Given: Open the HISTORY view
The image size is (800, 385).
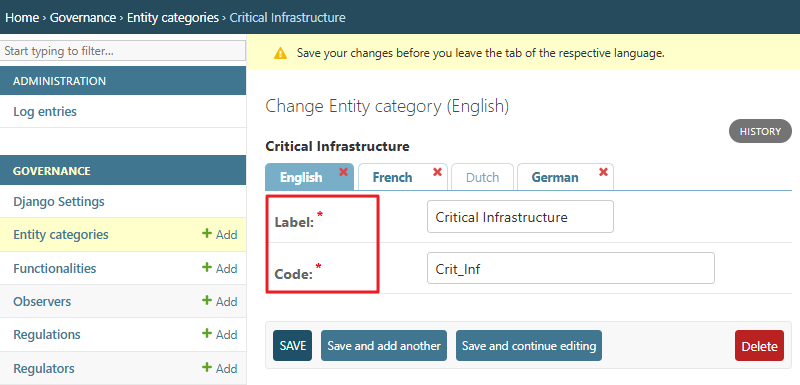Looking at the screenshot, I should point(760,132).
